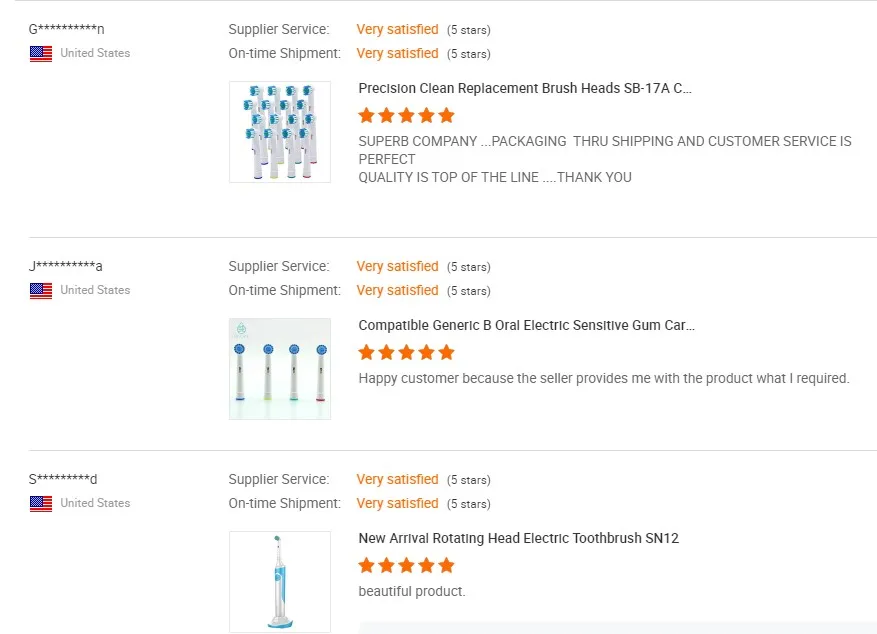Click star rating under Precision Clean Replacement Brush Heads

[x=406, y=115]
